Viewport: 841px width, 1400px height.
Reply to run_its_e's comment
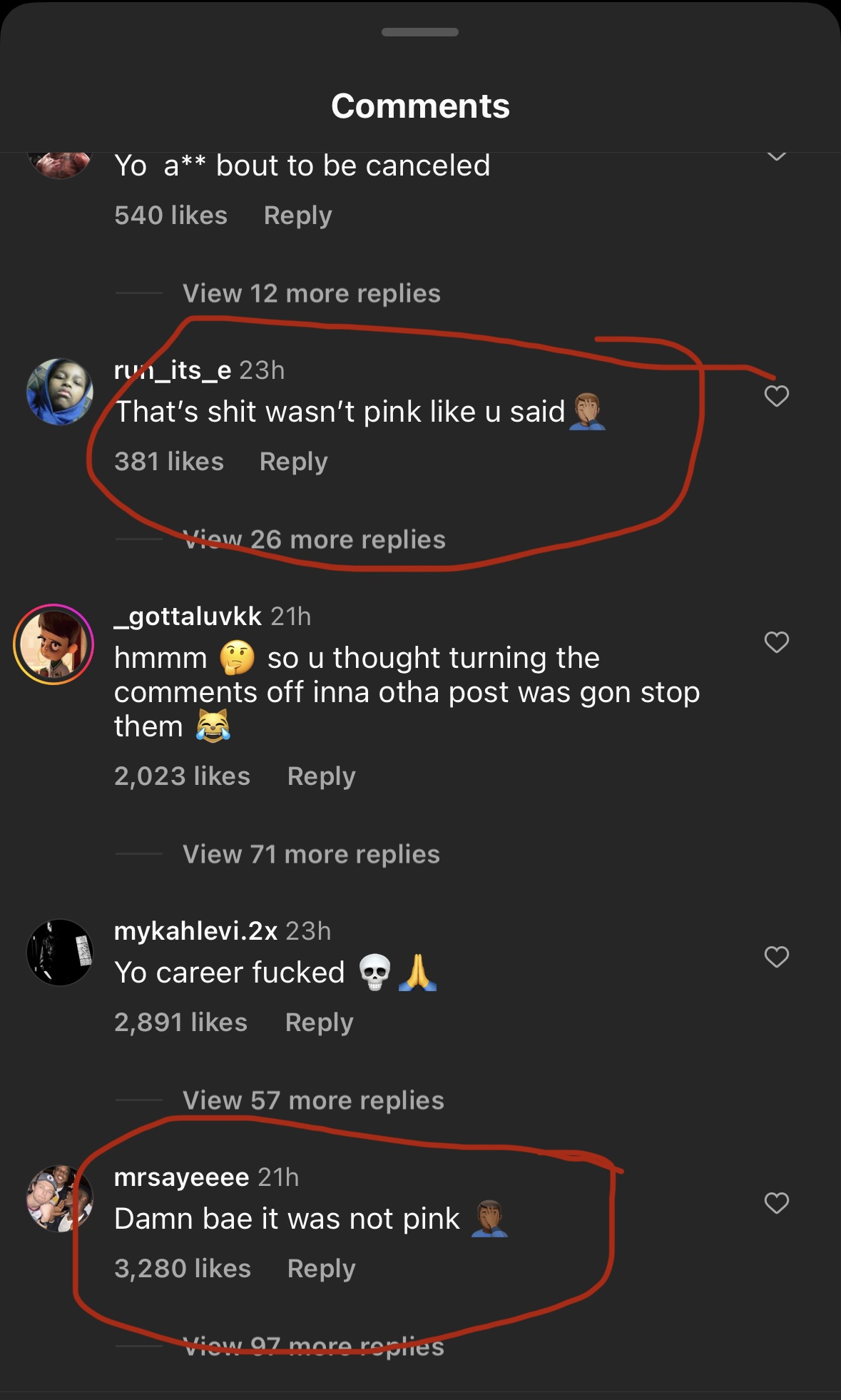[293, 462]
